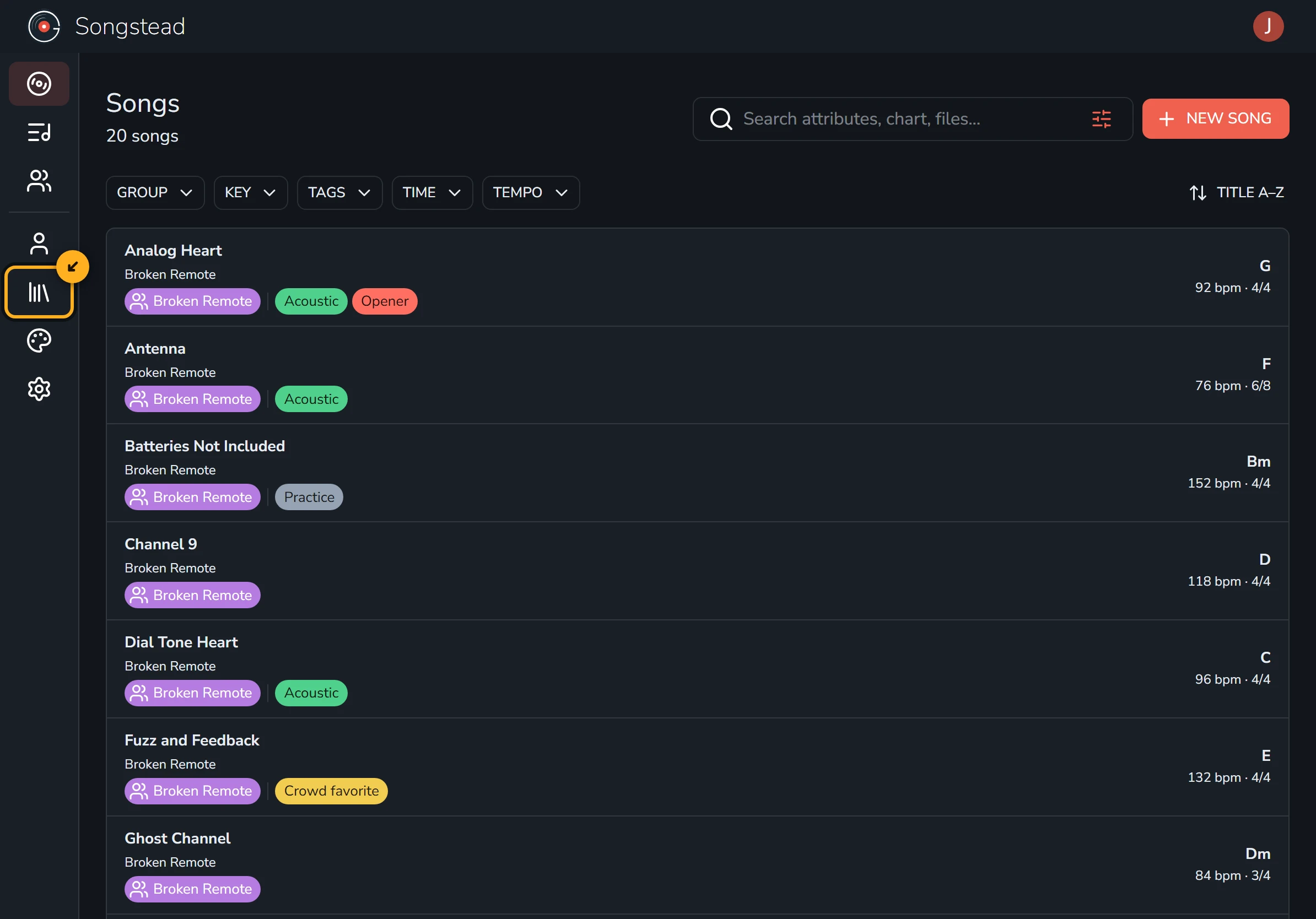The height and width of the screenshot is (919, 1316).
Task: Click the 76 bpm · 6/8 value
Action: 1232,386
